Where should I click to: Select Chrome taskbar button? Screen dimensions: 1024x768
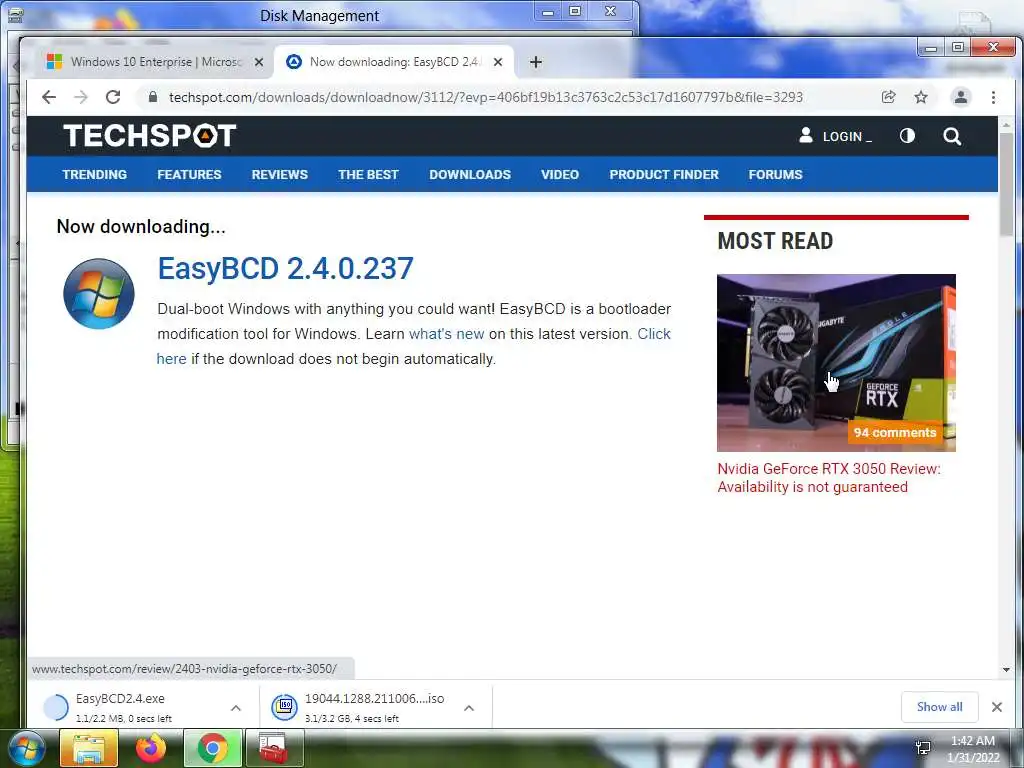pos(213,748)
